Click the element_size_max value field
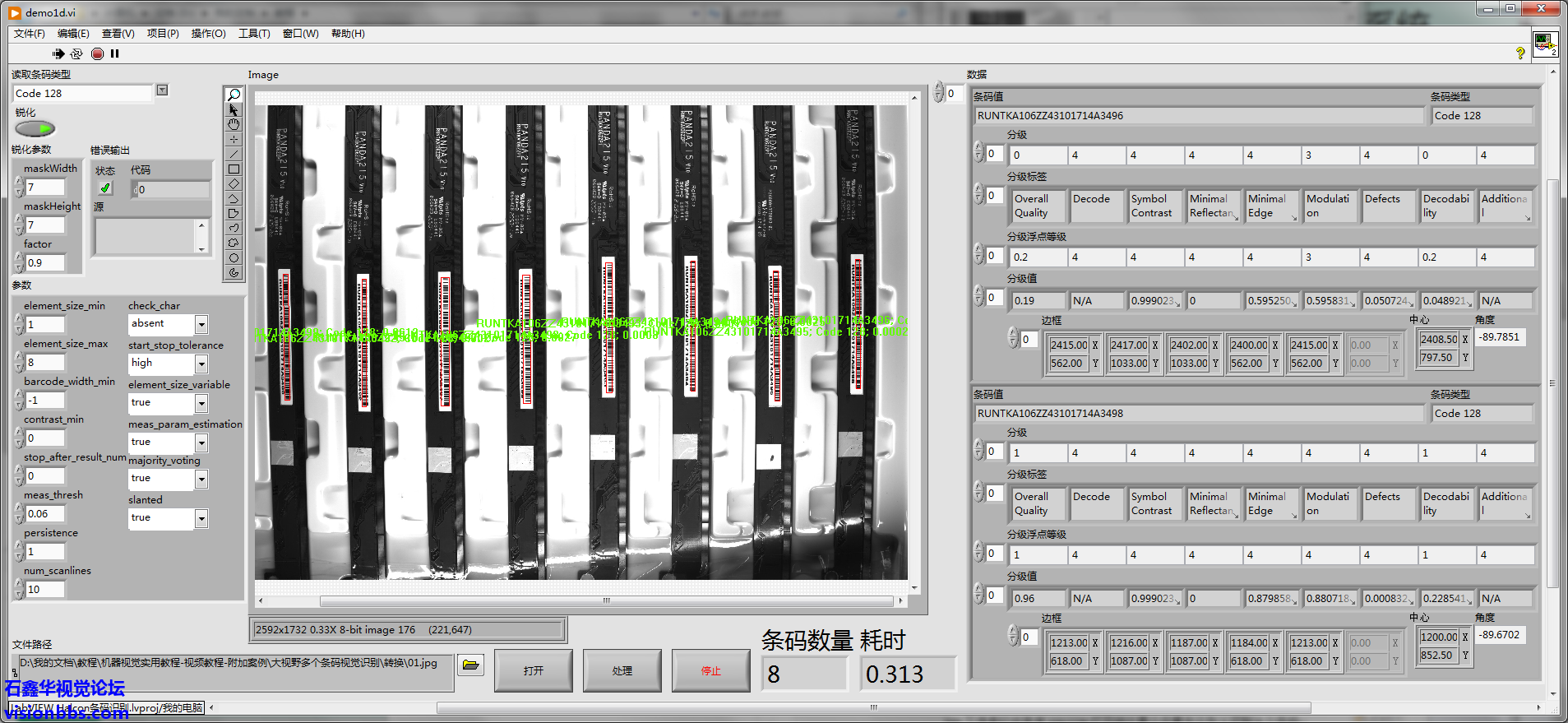The width and height of the screenshot is (1568, 723). tap(45, 363)
